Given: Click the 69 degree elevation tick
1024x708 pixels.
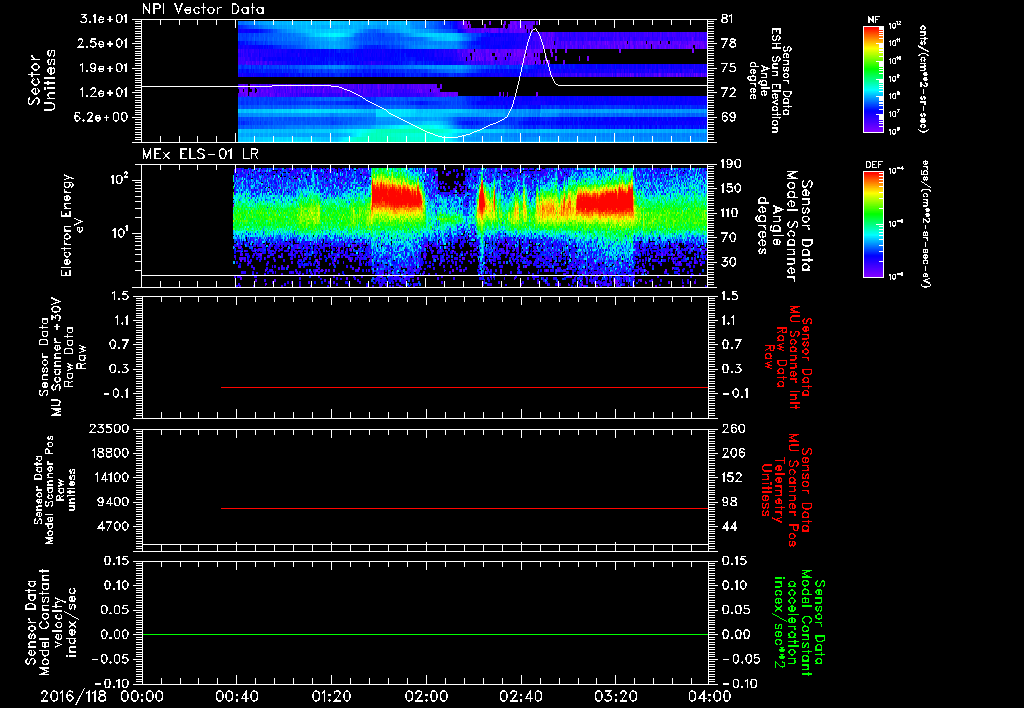Looking at the screenshot, I should click(x=728, y=117).
